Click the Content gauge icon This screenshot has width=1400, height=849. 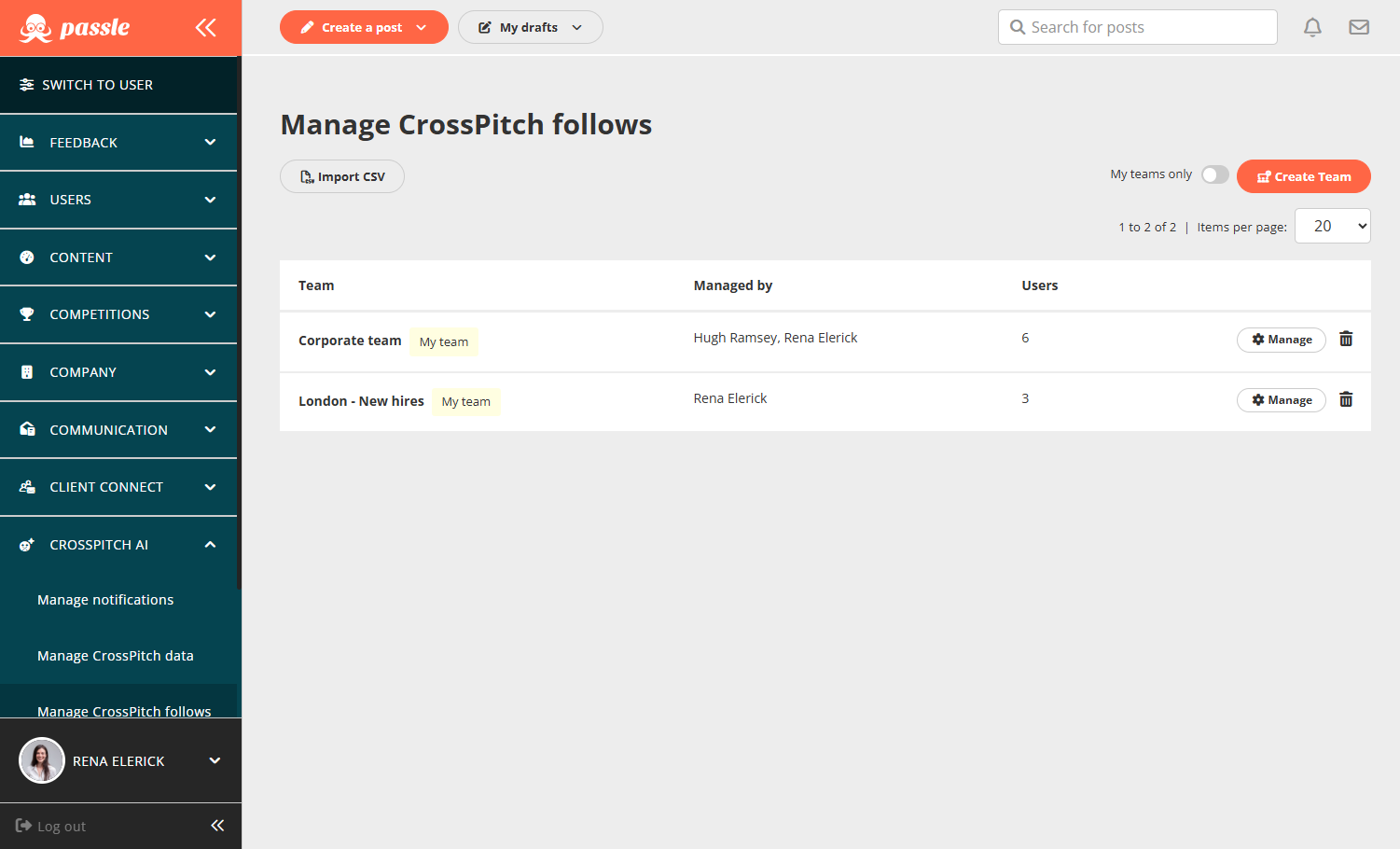(27, 257)
